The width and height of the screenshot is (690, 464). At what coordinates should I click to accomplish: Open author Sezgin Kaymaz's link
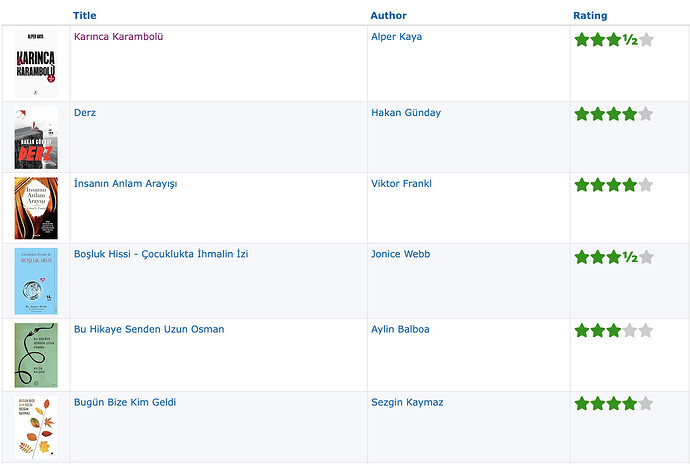407,402
